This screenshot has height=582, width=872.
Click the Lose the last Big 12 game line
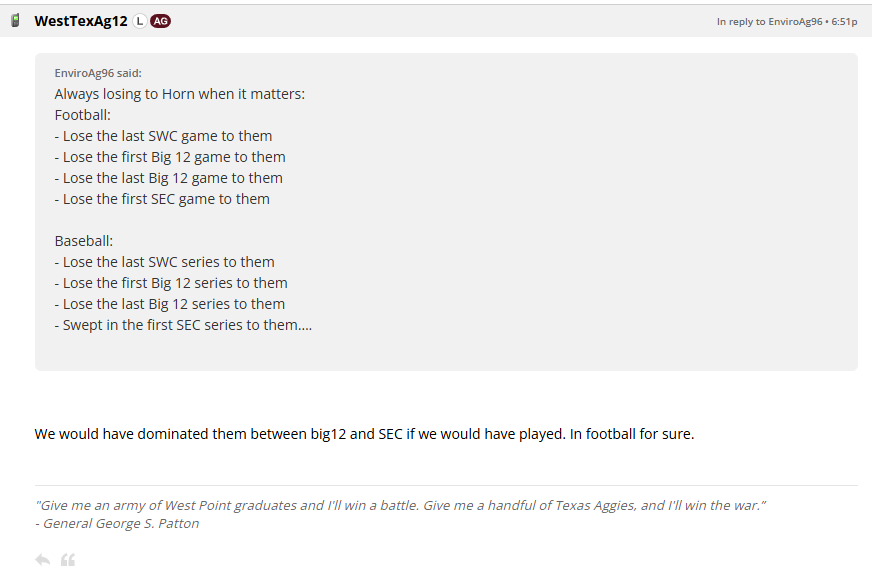click(169, 178)
